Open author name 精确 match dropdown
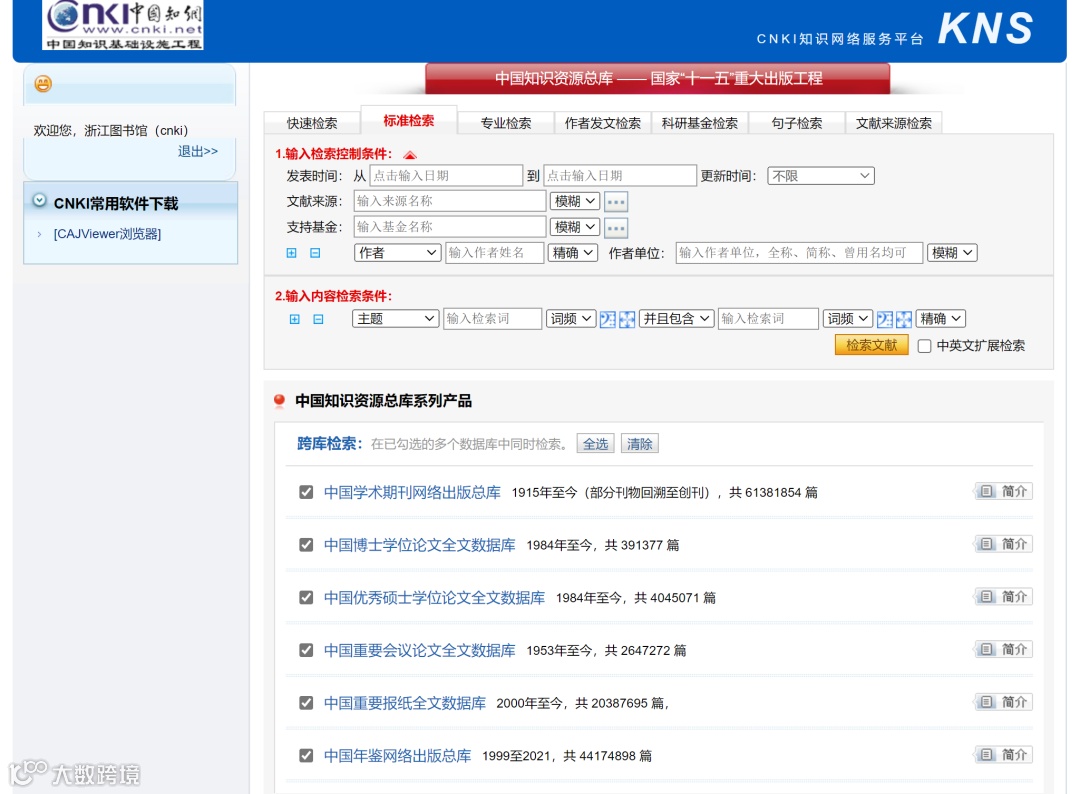1080x794 pixels. click(573, 253)
